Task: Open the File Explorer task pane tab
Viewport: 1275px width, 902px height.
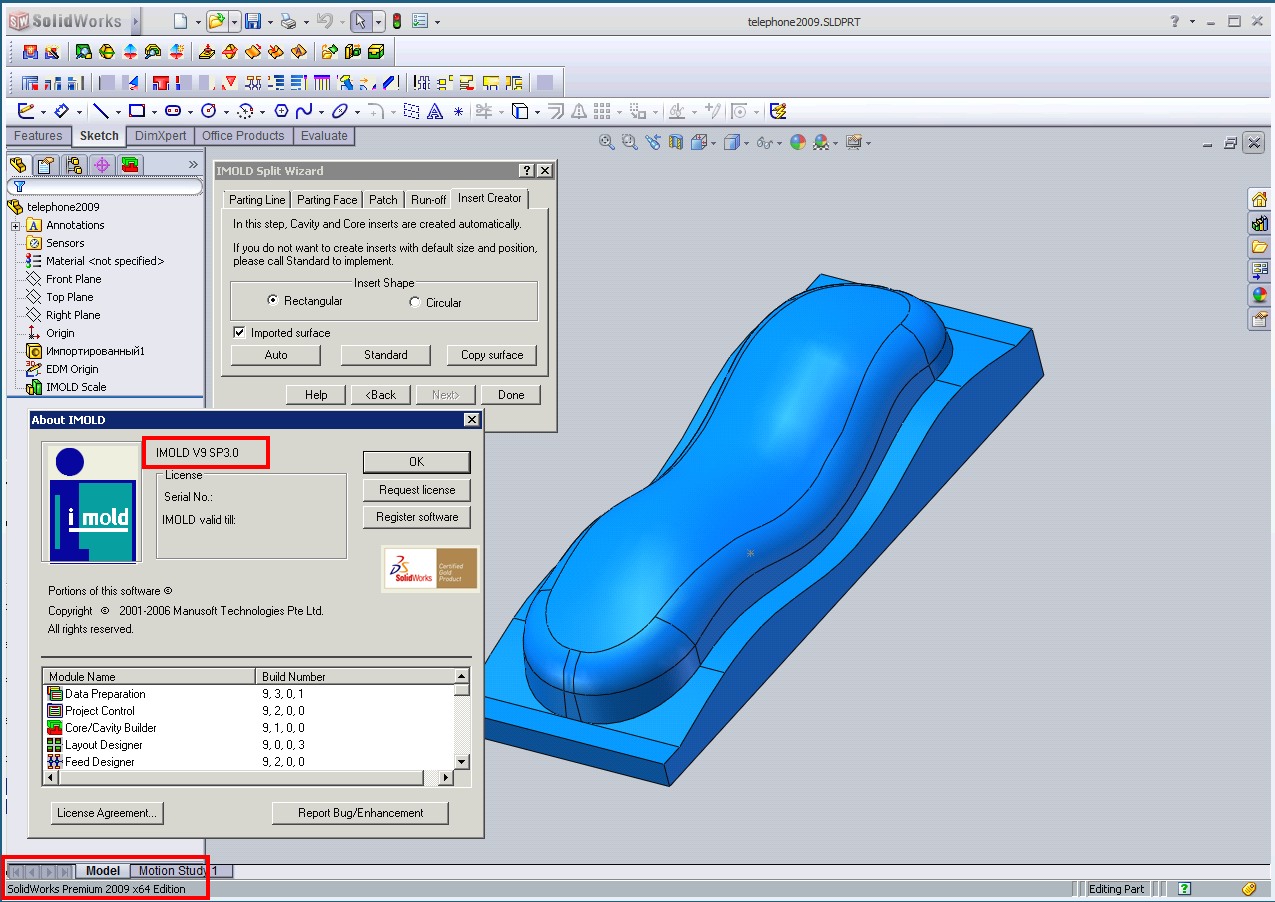Action: (x=1259, y=246)
